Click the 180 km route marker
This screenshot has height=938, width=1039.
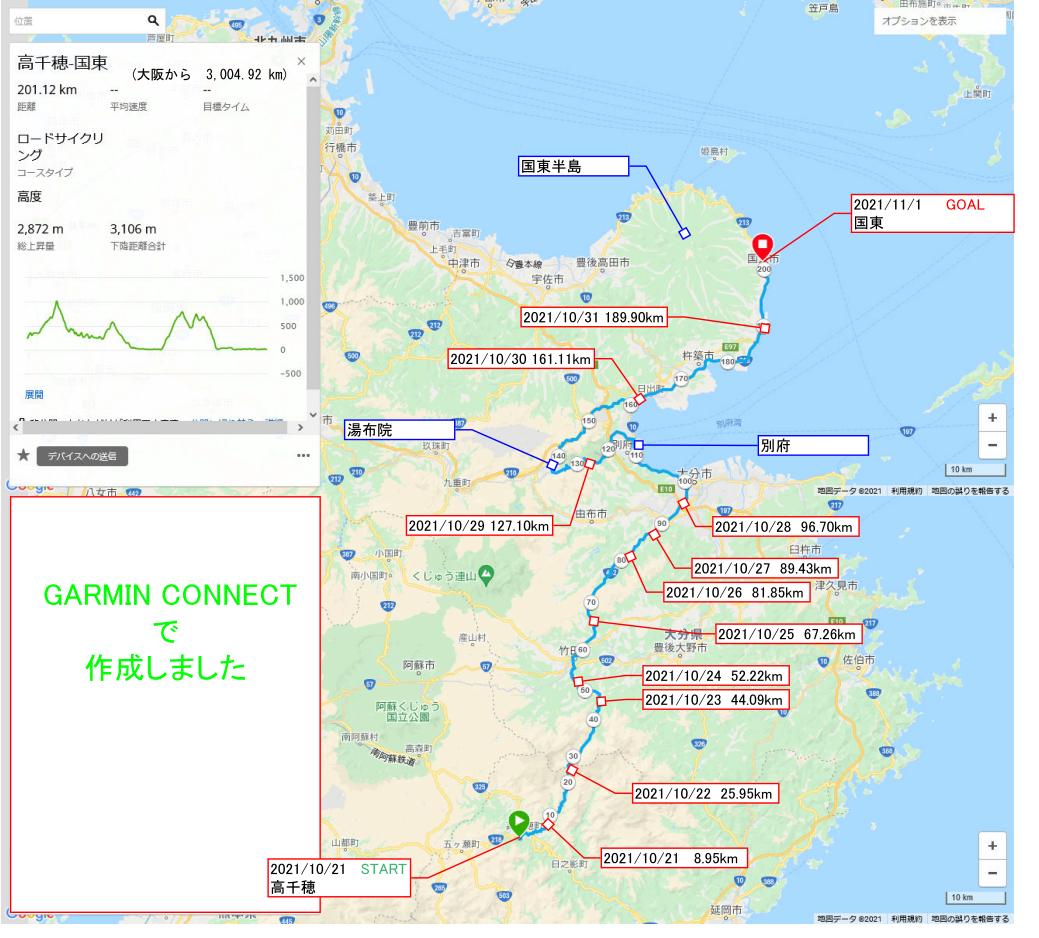tap(728, 362)
